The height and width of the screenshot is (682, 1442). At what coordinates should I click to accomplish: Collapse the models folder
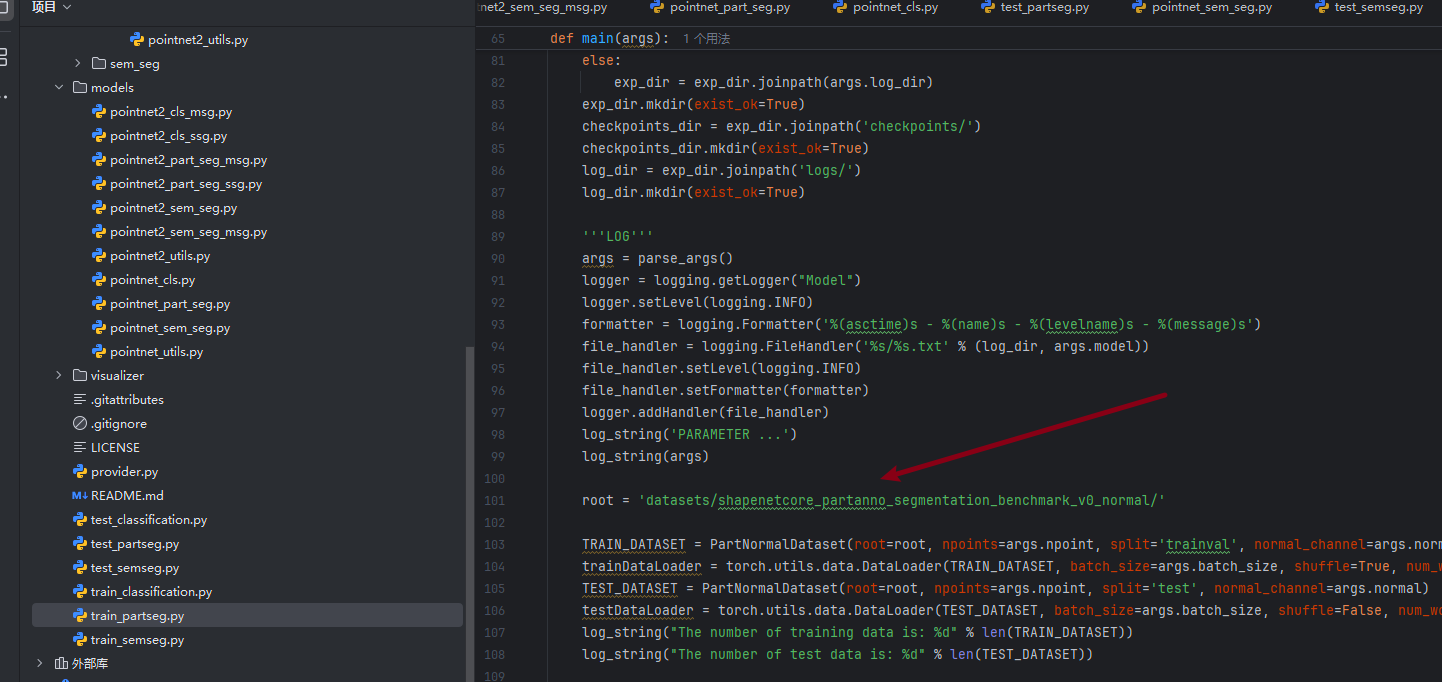pos(59,88)
